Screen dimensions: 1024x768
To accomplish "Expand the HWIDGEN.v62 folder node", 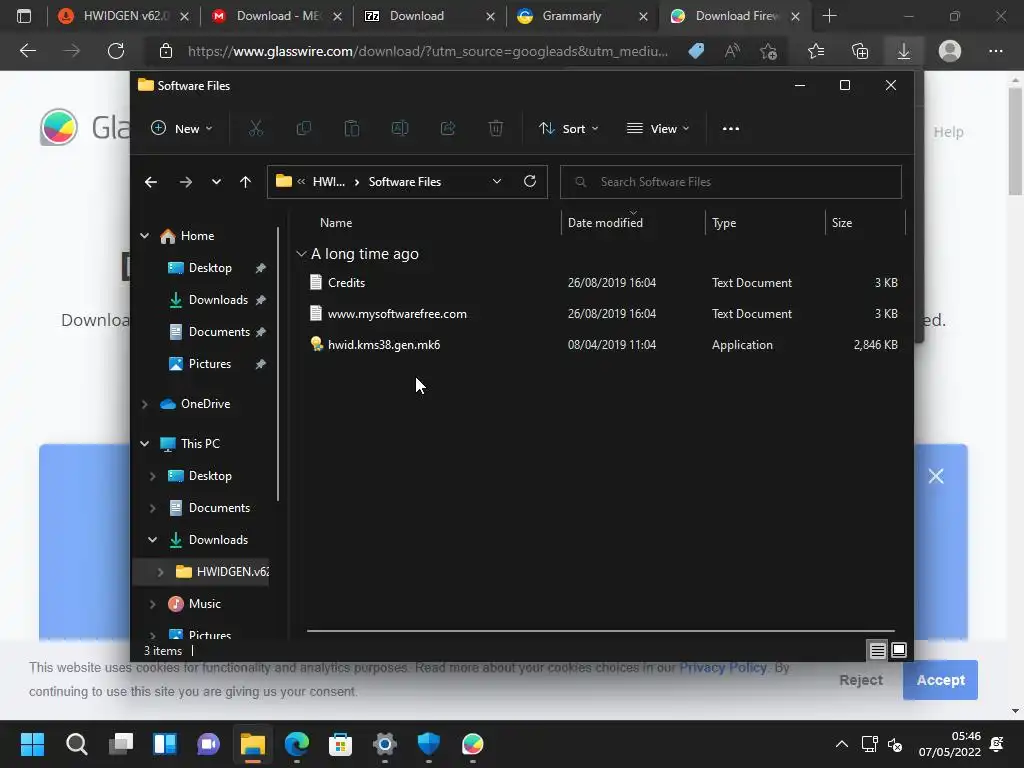I will [x=160, y=571].
